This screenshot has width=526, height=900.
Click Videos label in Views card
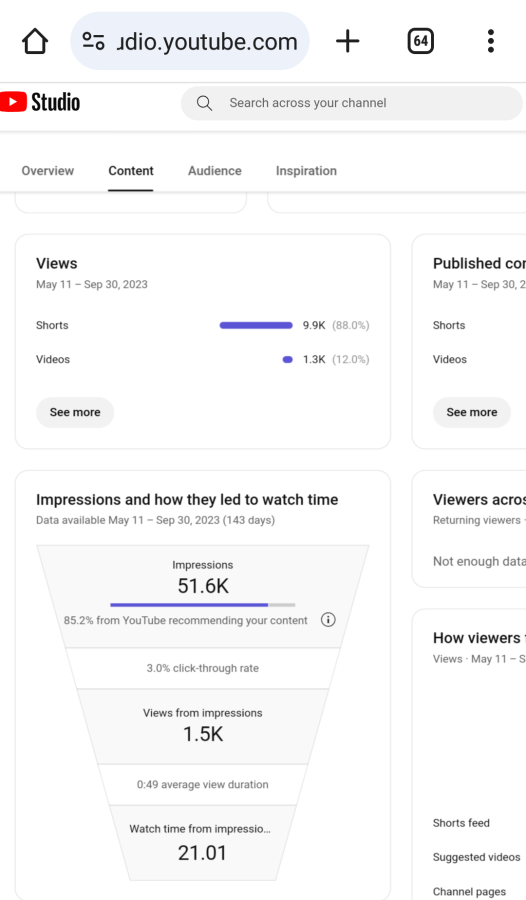point(53,360)
